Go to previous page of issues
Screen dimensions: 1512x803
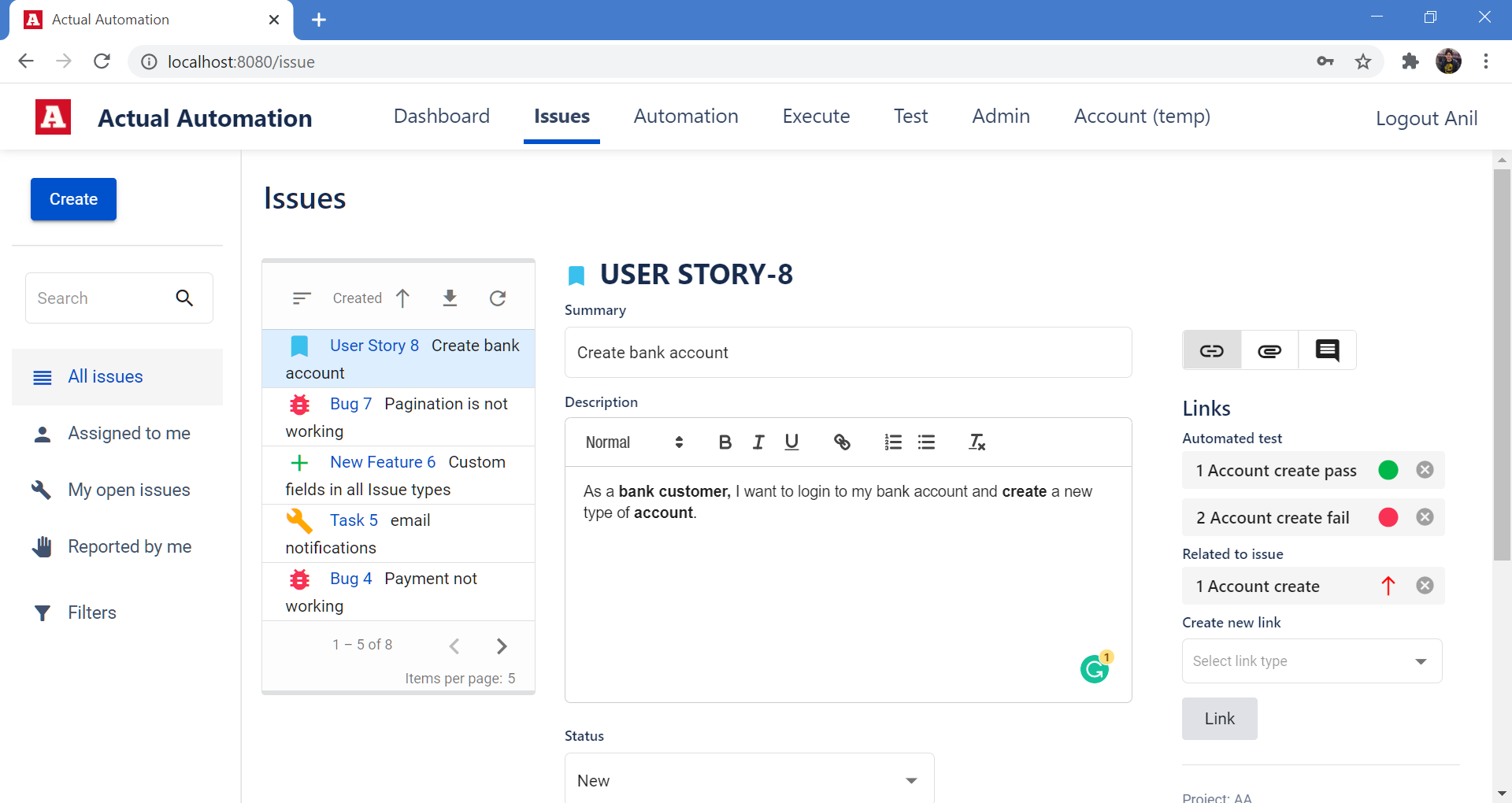tap(454, 646)
